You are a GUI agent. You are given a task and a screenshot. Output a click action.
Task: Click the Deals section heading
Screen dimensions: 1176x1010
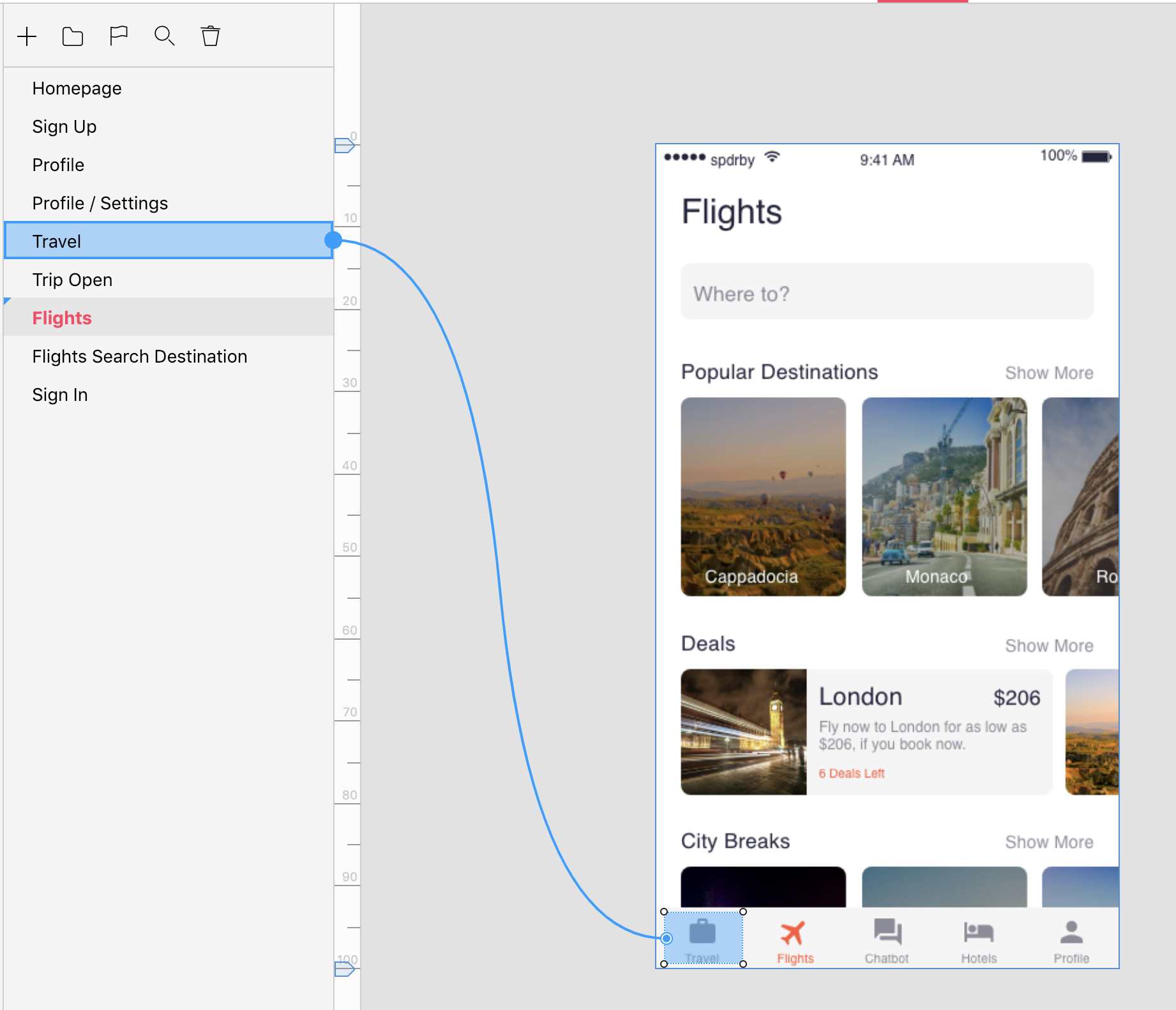pos(708,644)
